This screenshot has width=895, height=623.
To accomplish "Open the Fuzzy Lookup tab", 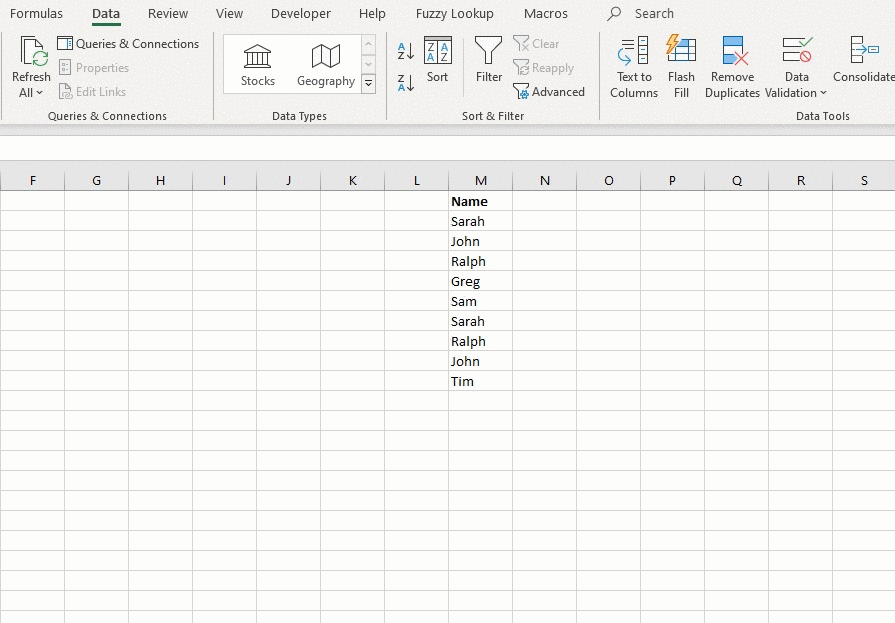I will (455, 14).
